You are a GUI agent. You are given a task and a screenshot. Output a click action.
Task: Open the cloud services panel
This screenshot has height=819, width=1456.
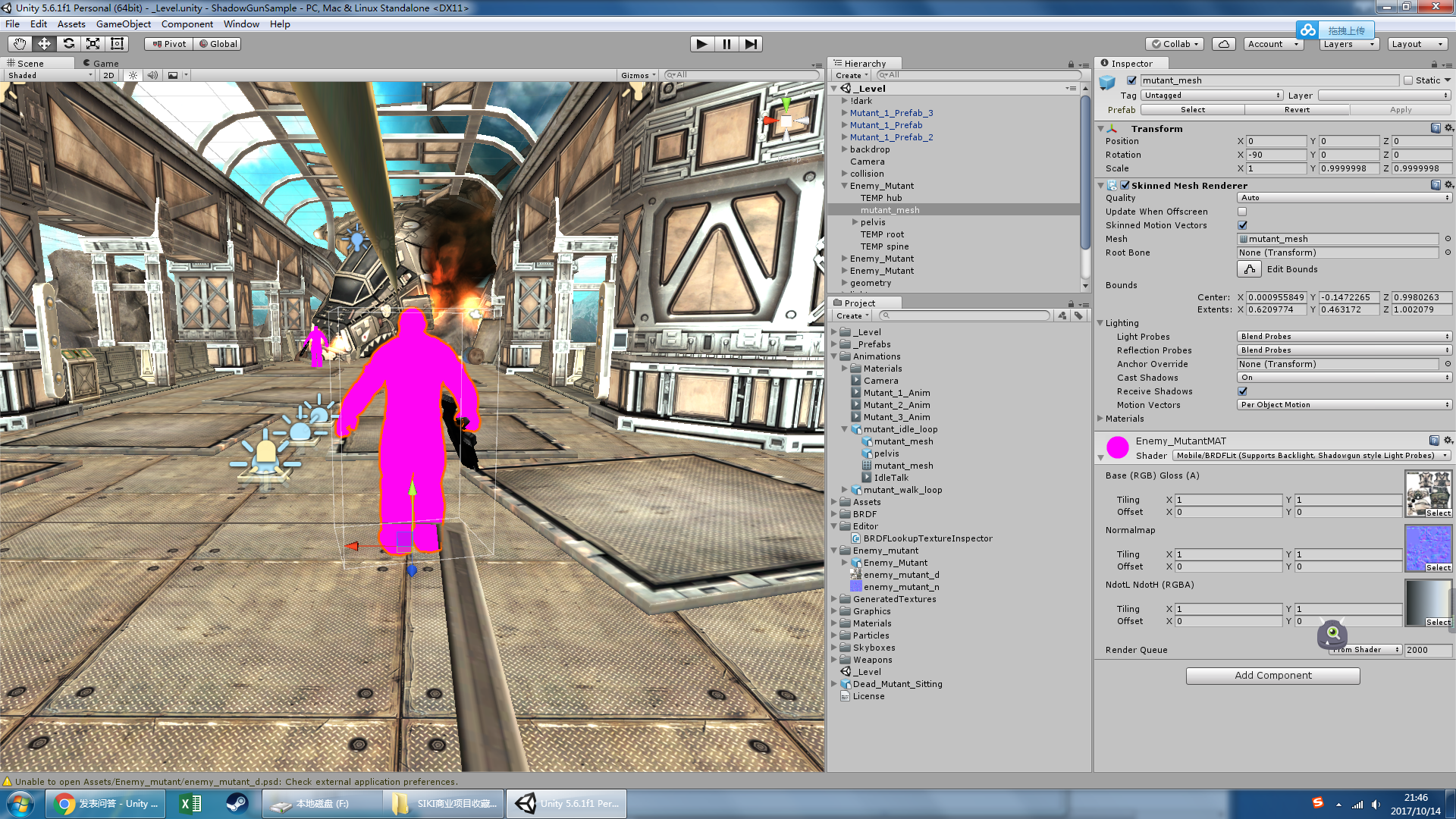click(x=1224, y=44)
